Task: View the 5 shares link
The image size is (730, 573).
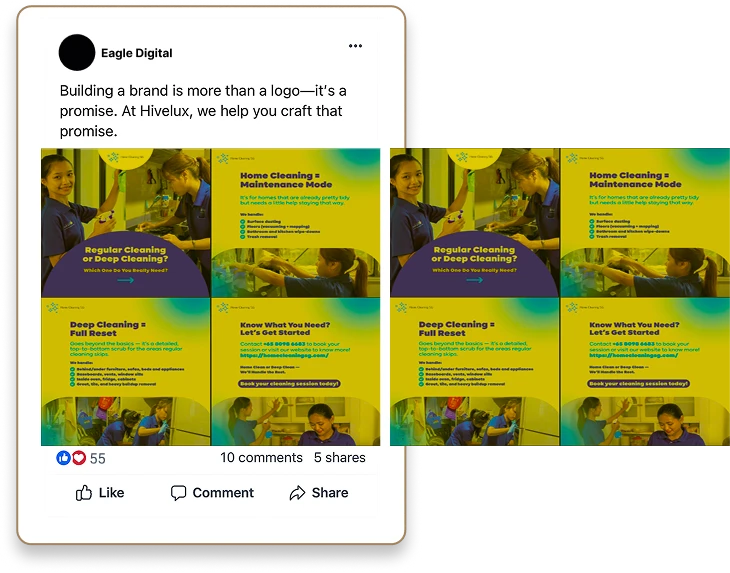Action: coord(339,458)
